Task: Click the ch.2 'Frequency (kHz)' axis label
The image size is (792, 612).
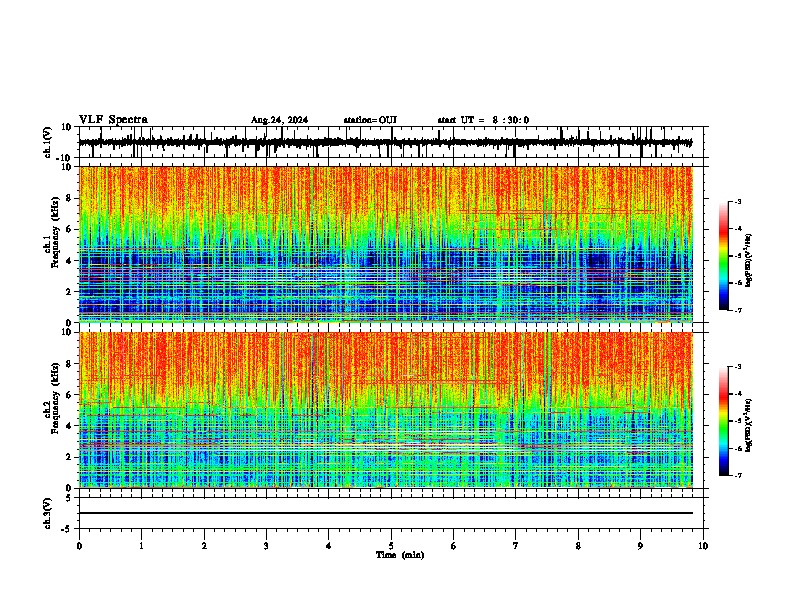Action: 55,398
